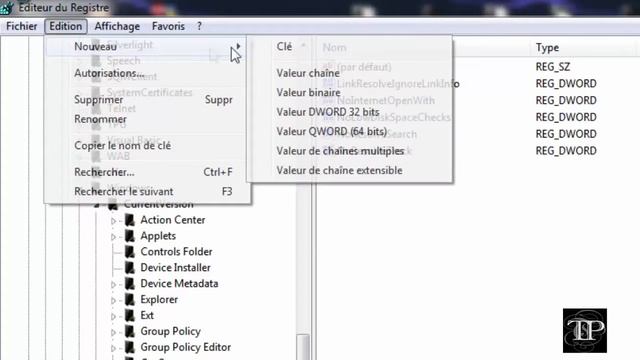The image size is (640, 360).
Task: Create a Valeur QWORD (64 bits)
Action: click(331, 131)
